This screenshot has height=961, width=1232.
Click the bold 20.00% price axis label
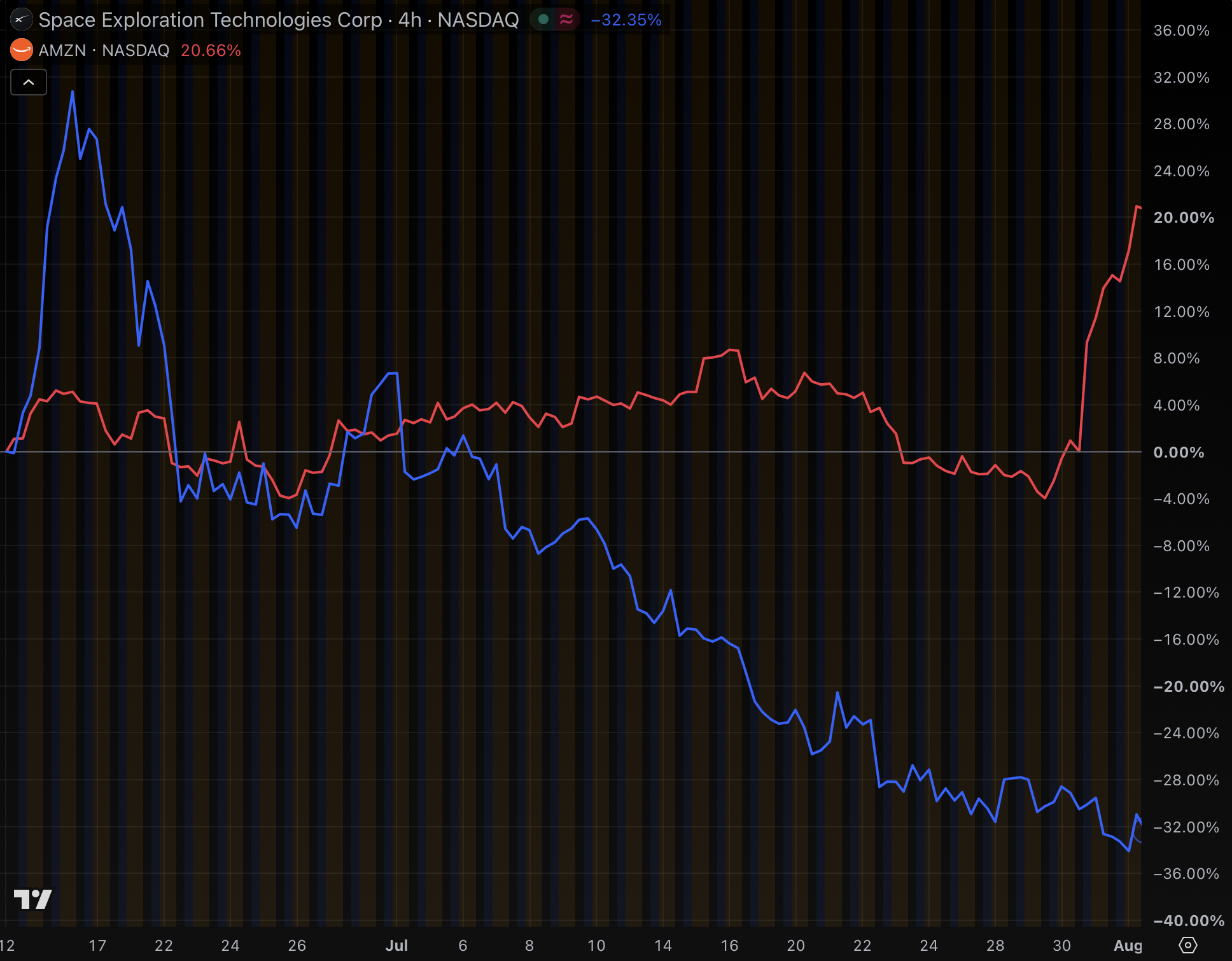click(1184, 218)
